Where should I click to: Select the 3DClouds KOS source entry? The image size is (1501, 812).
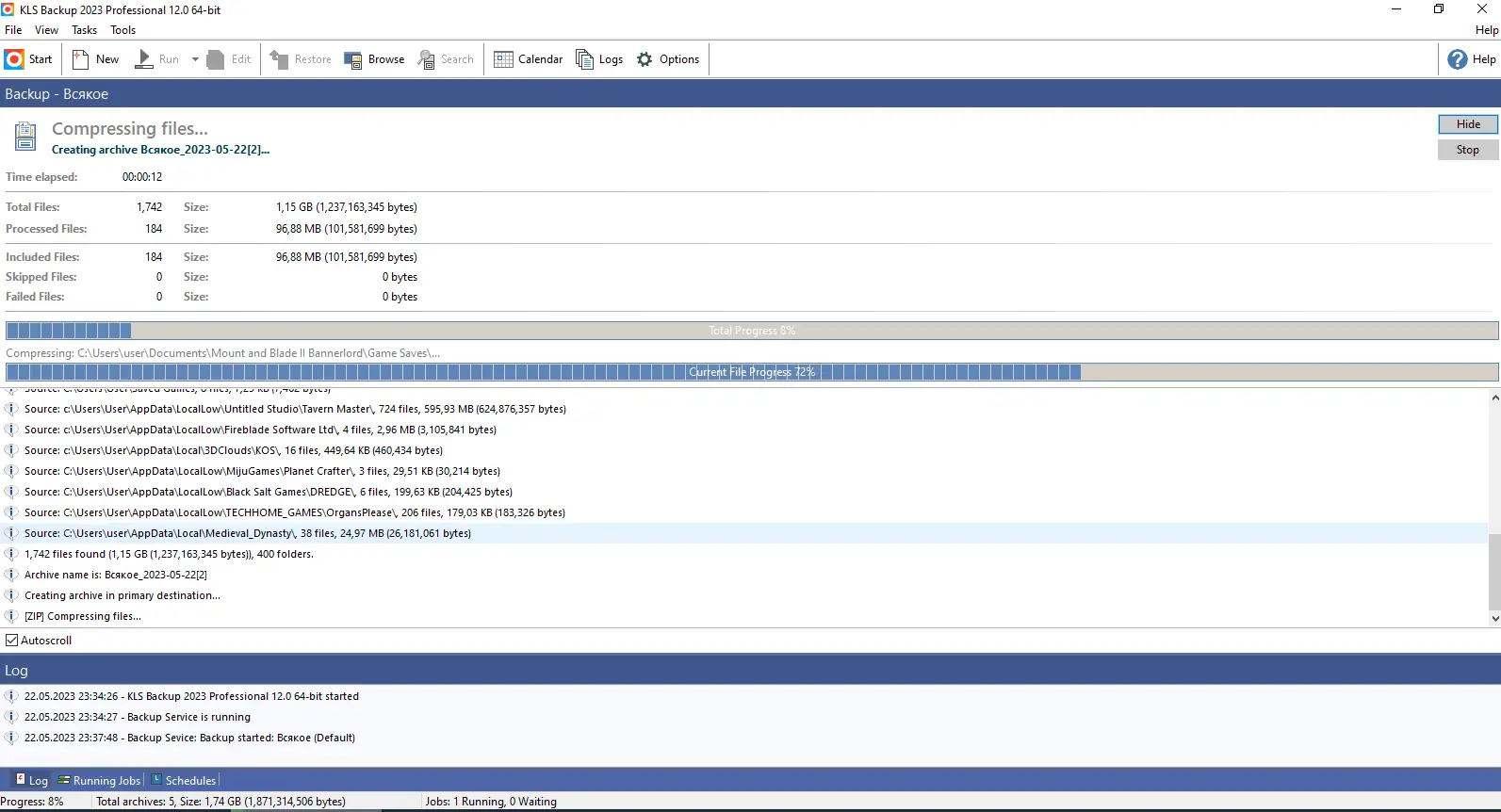pos(744,450)
